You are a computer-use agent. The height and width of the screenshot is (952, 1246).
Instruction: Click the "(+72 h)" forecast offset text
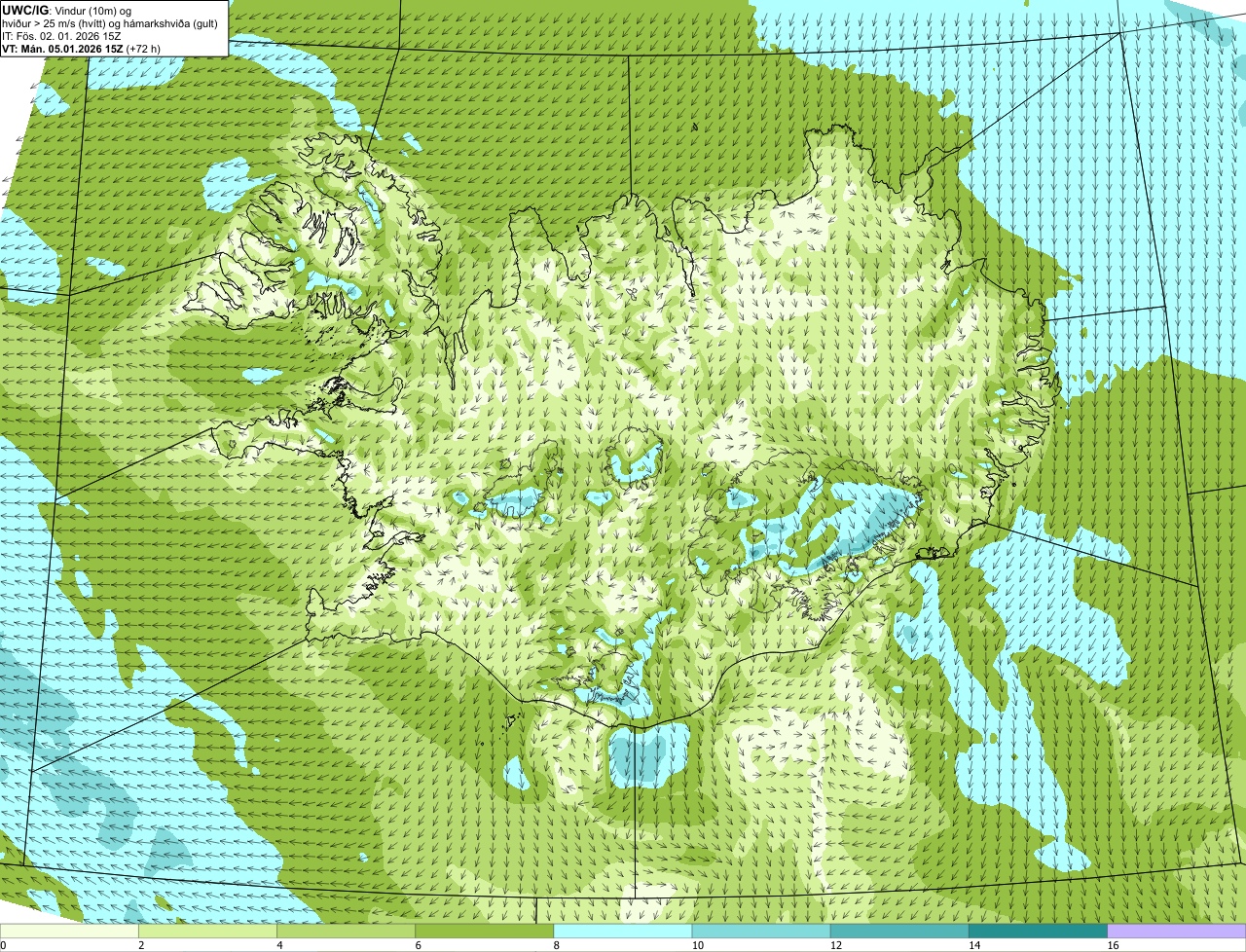[144, 48]
